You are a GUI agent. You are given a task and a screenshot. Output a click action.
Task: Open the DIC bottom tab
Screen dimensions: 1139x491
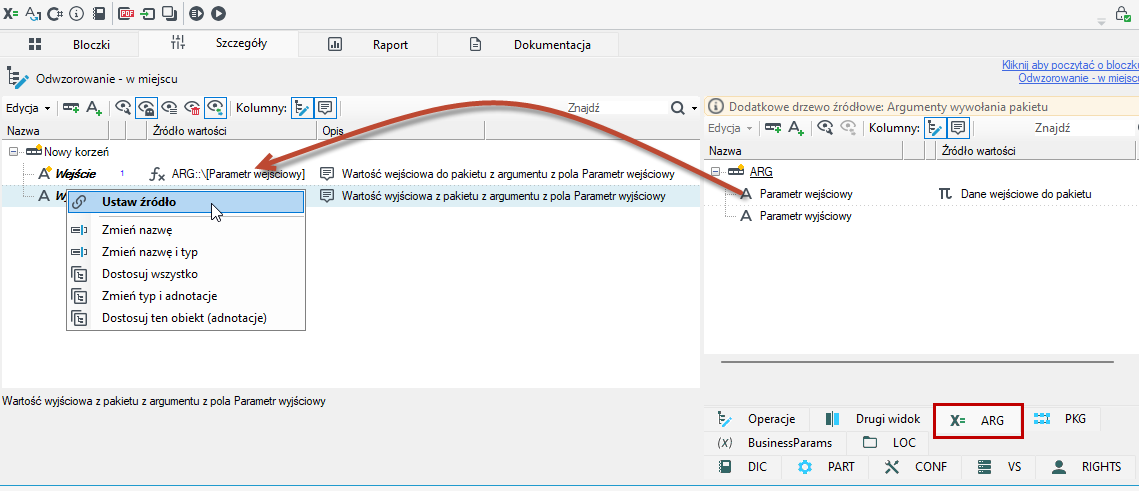[744, 467]
